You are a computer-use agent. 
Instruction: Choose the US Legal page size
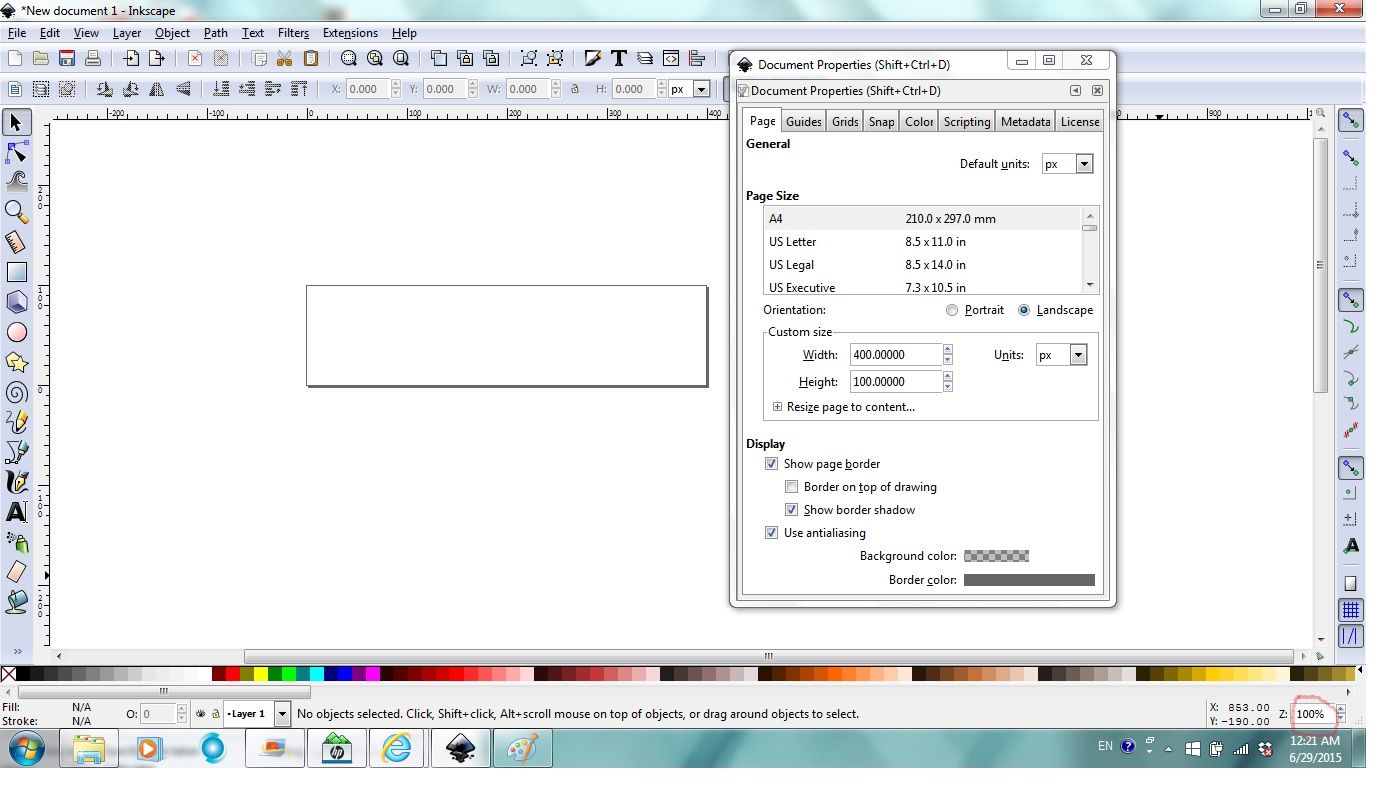tap(924, 265)
